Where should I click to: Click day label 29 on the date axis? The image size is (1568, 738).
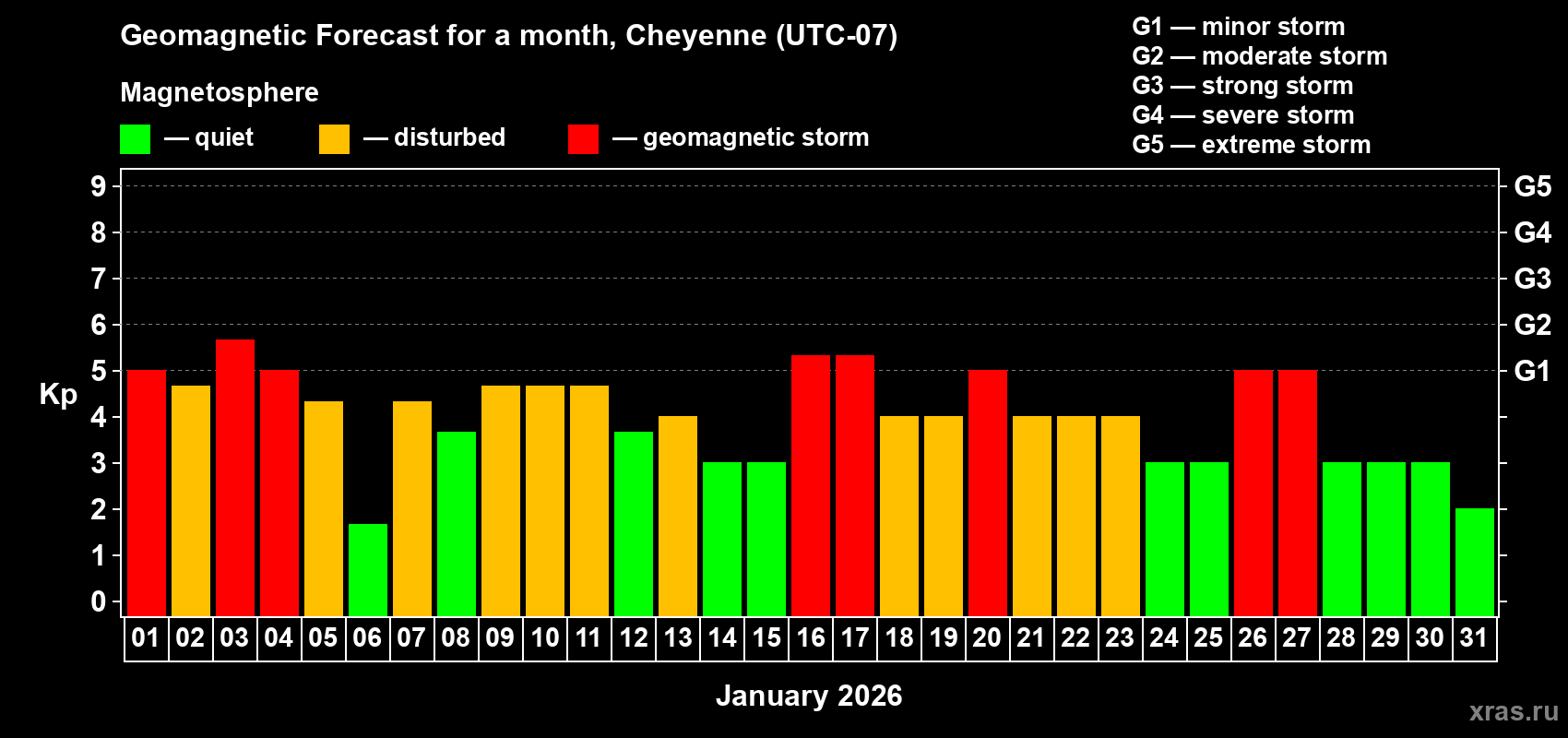click(1385, 637)
